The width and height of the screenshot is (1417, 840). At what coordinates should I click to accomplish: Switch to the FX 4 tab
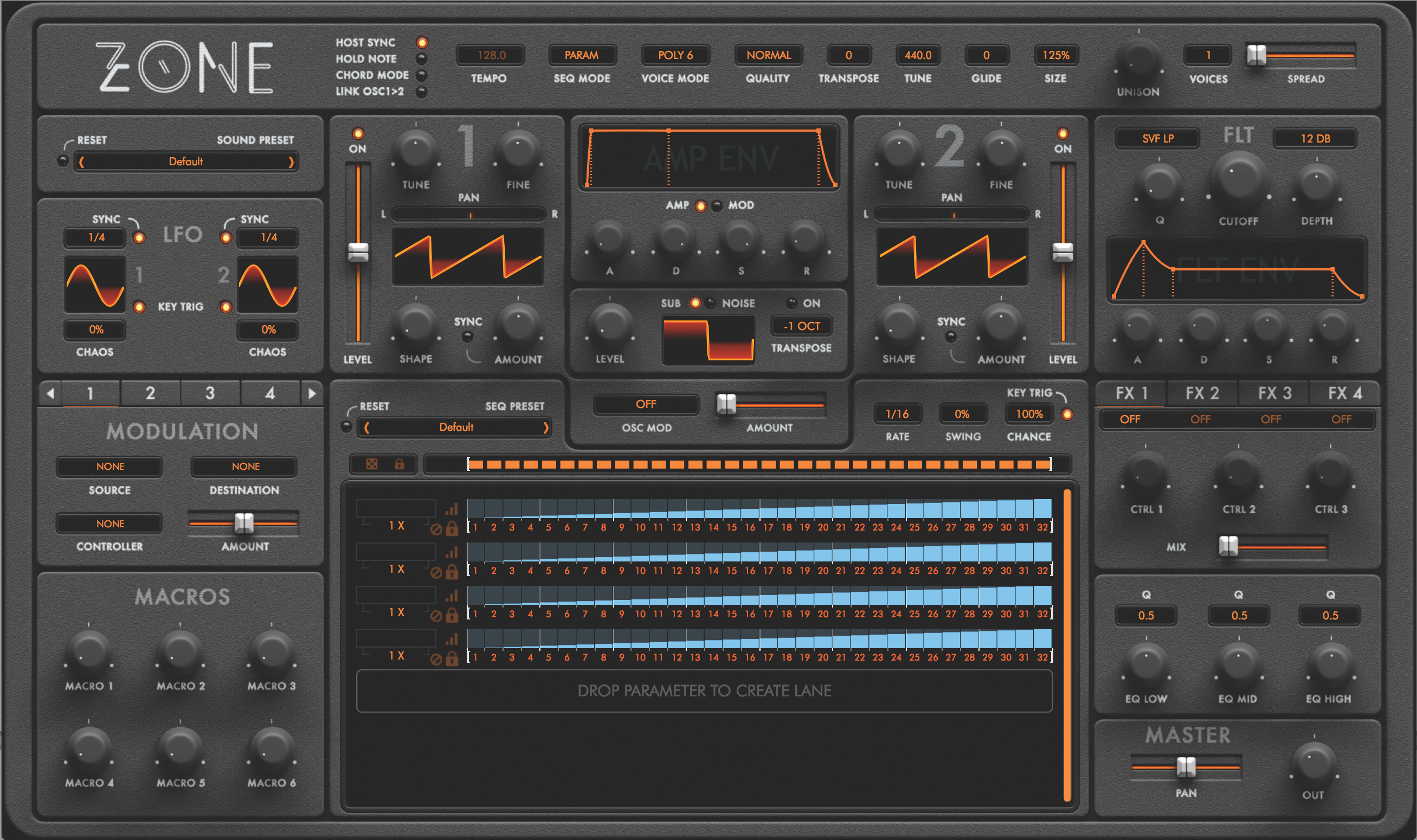(x=1344, y=393)
